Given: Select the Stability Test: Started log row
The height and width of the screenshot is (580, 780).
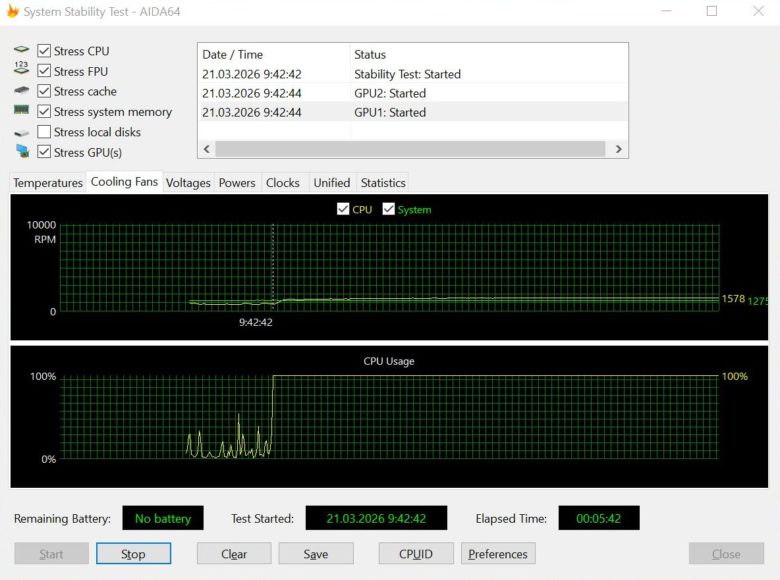Looking at the screenshot, I should click(x=412, y=74).
